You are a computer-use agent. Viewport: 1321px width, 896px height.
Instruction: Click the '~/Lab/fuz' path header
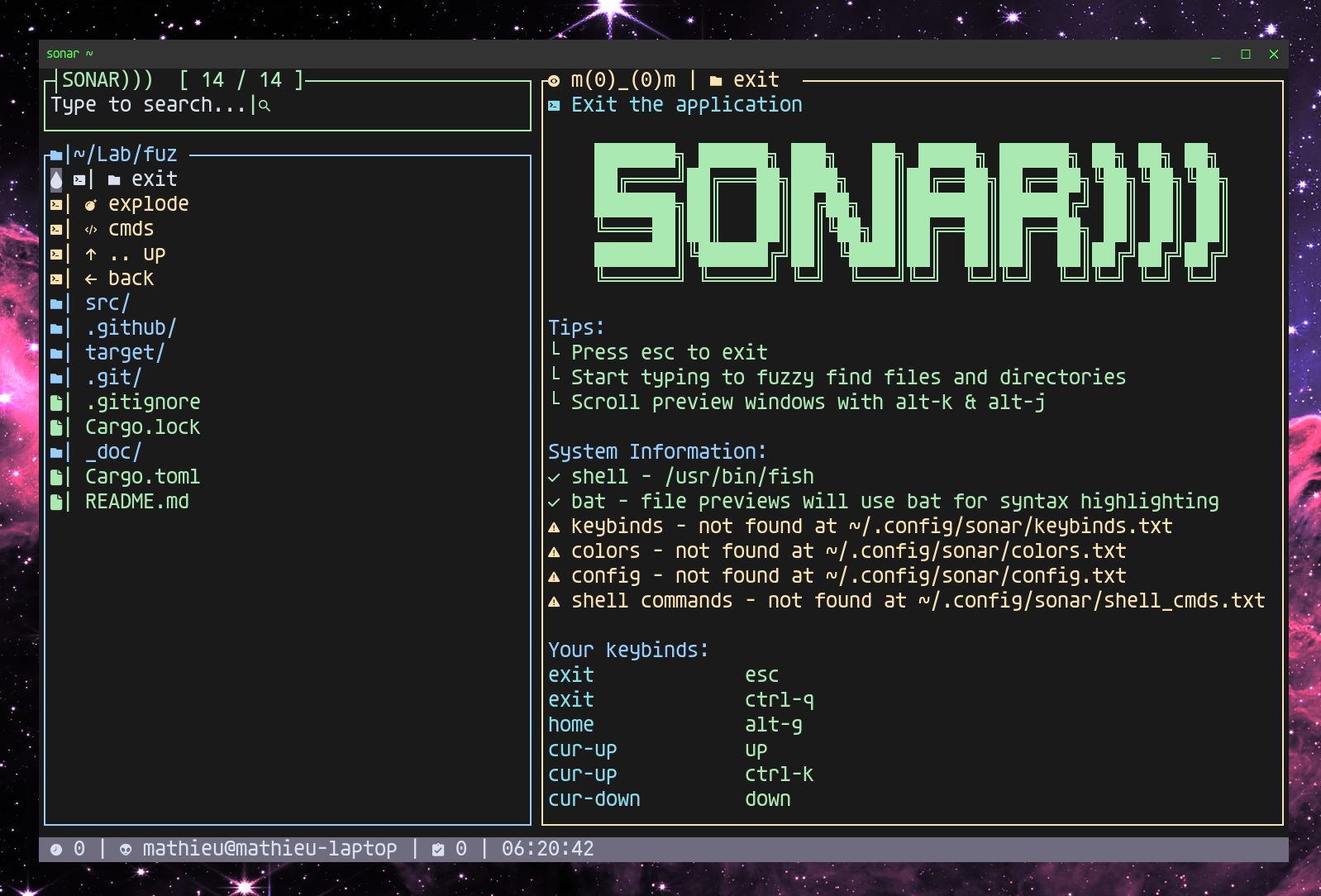tap(126, 155)
